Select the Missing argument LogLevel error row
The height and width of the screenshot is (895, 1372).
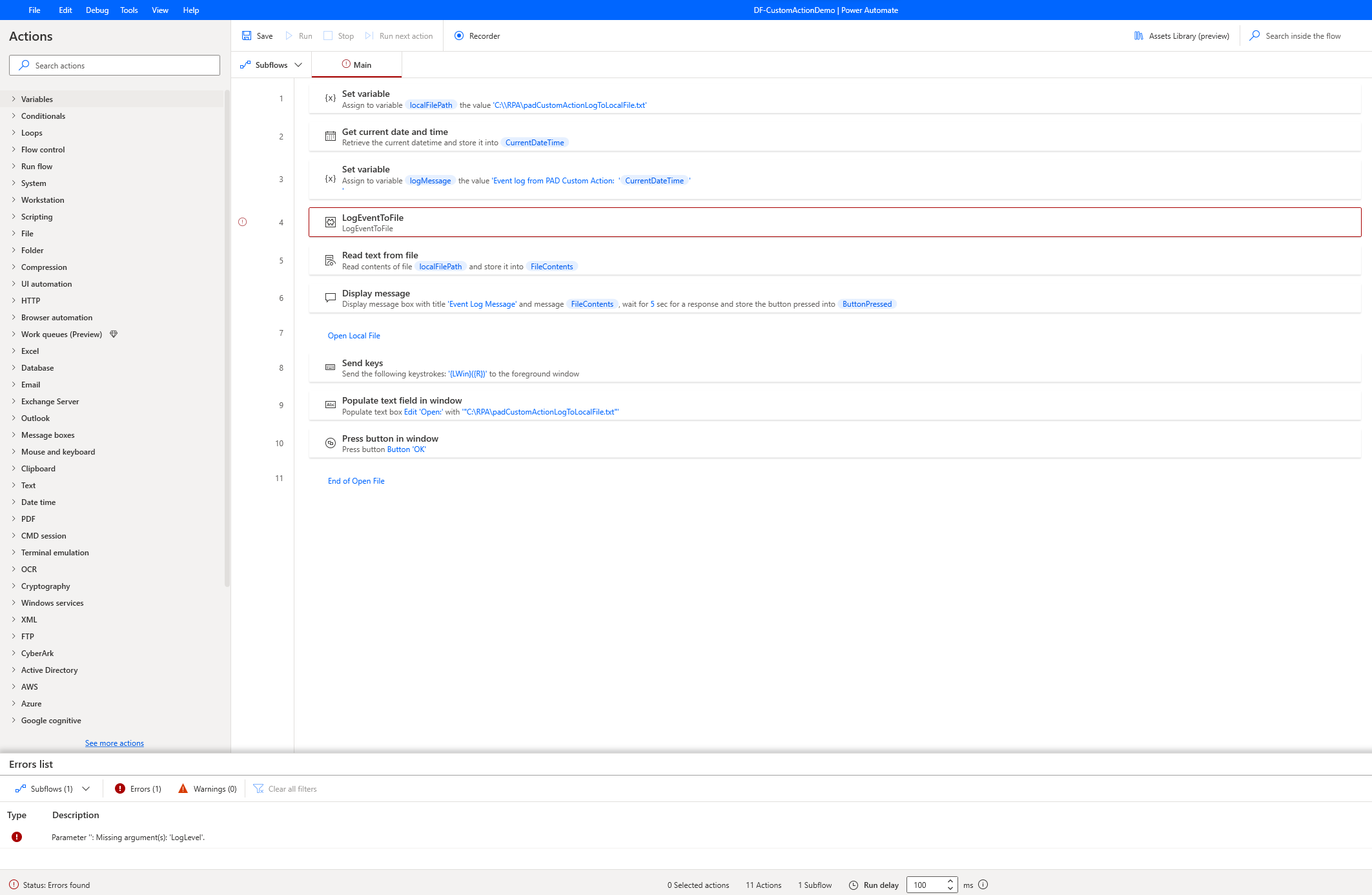tap(686, 837)
